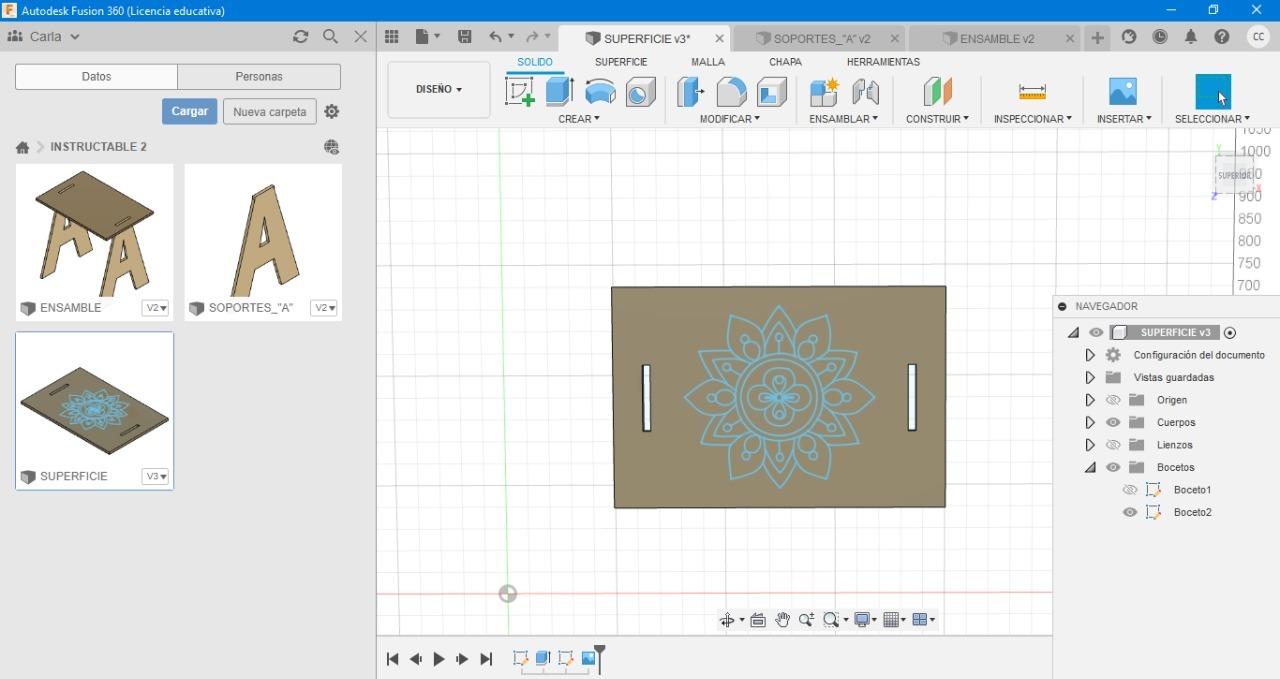Toggle visibility of Lienzos folder

pos(1113,445)
